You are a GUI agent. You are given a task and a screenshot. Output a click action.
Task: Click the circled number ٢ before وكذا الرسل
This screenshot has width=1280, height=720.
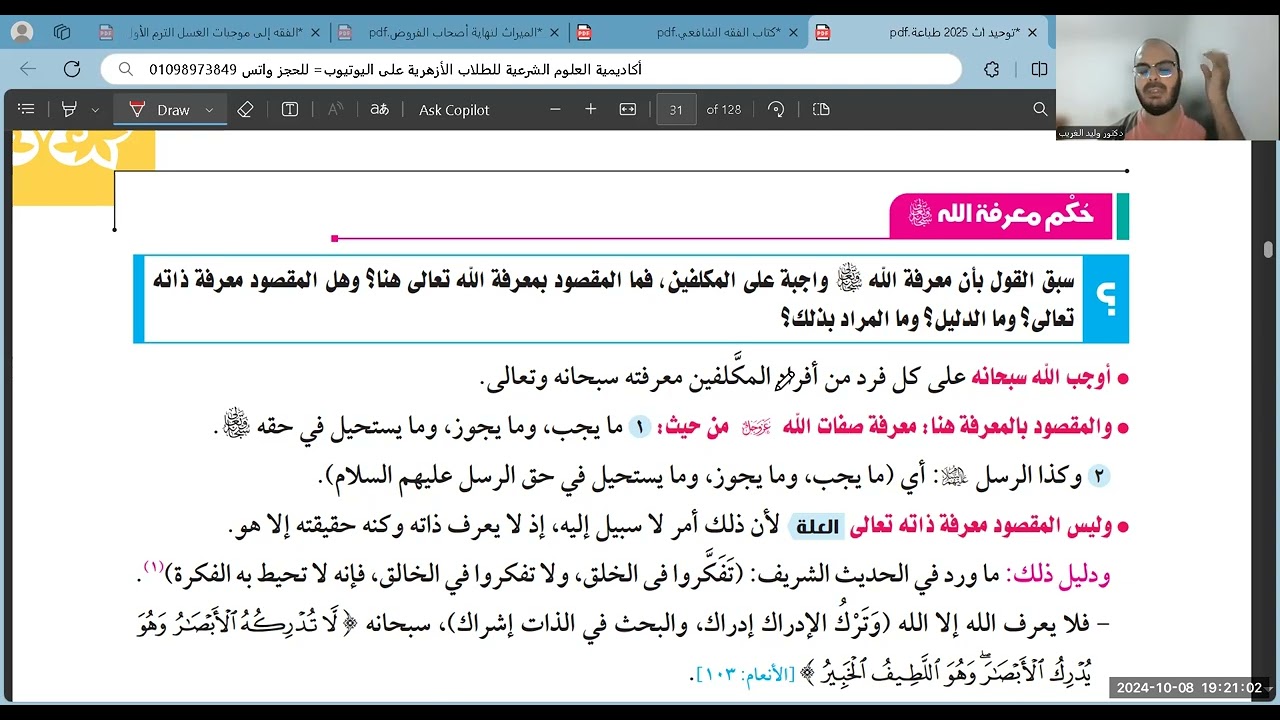(1100, 477)
